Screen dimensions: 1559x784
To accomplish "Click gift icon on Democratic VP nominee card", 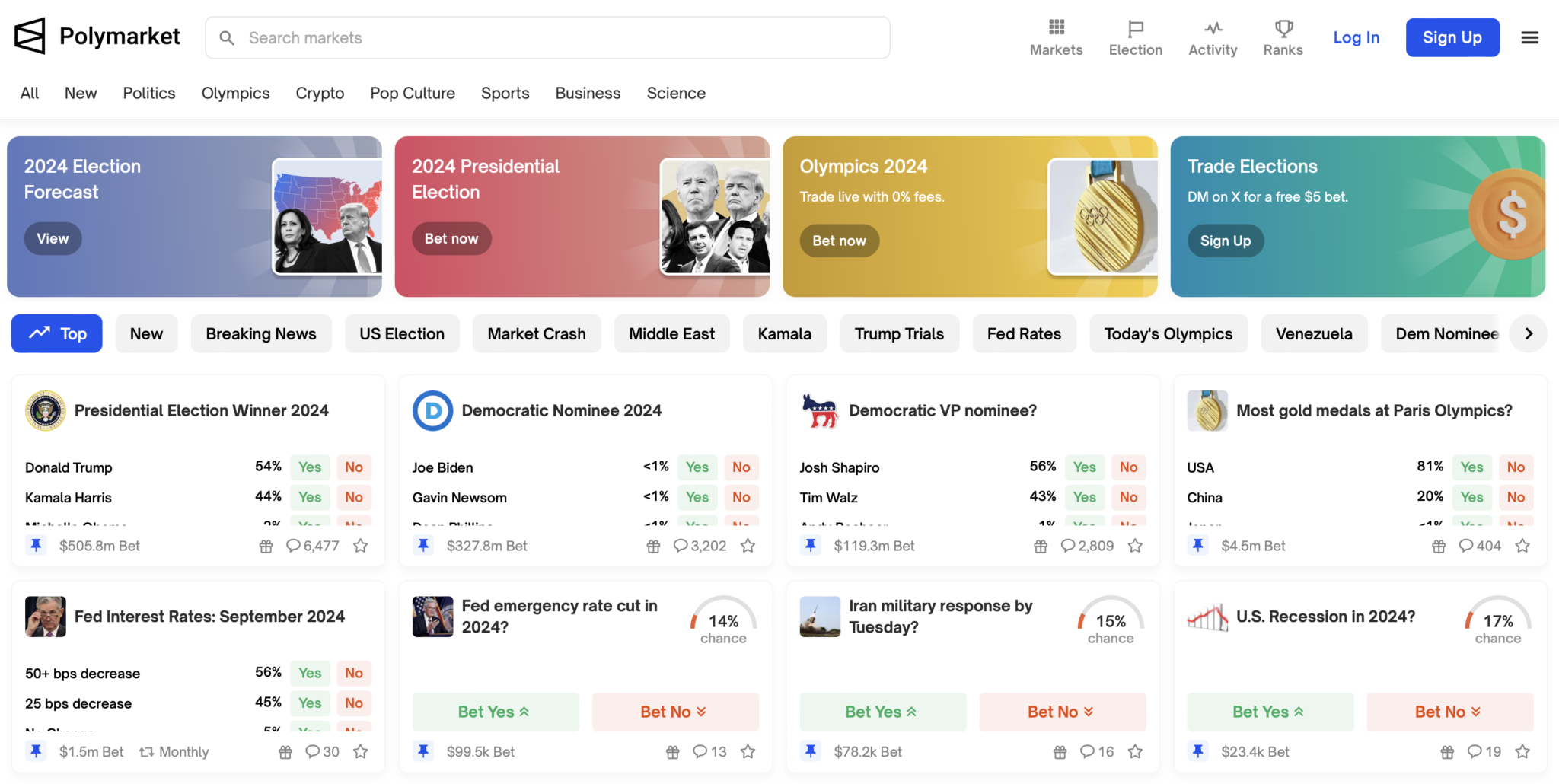I will click(x=1041, y=546).
